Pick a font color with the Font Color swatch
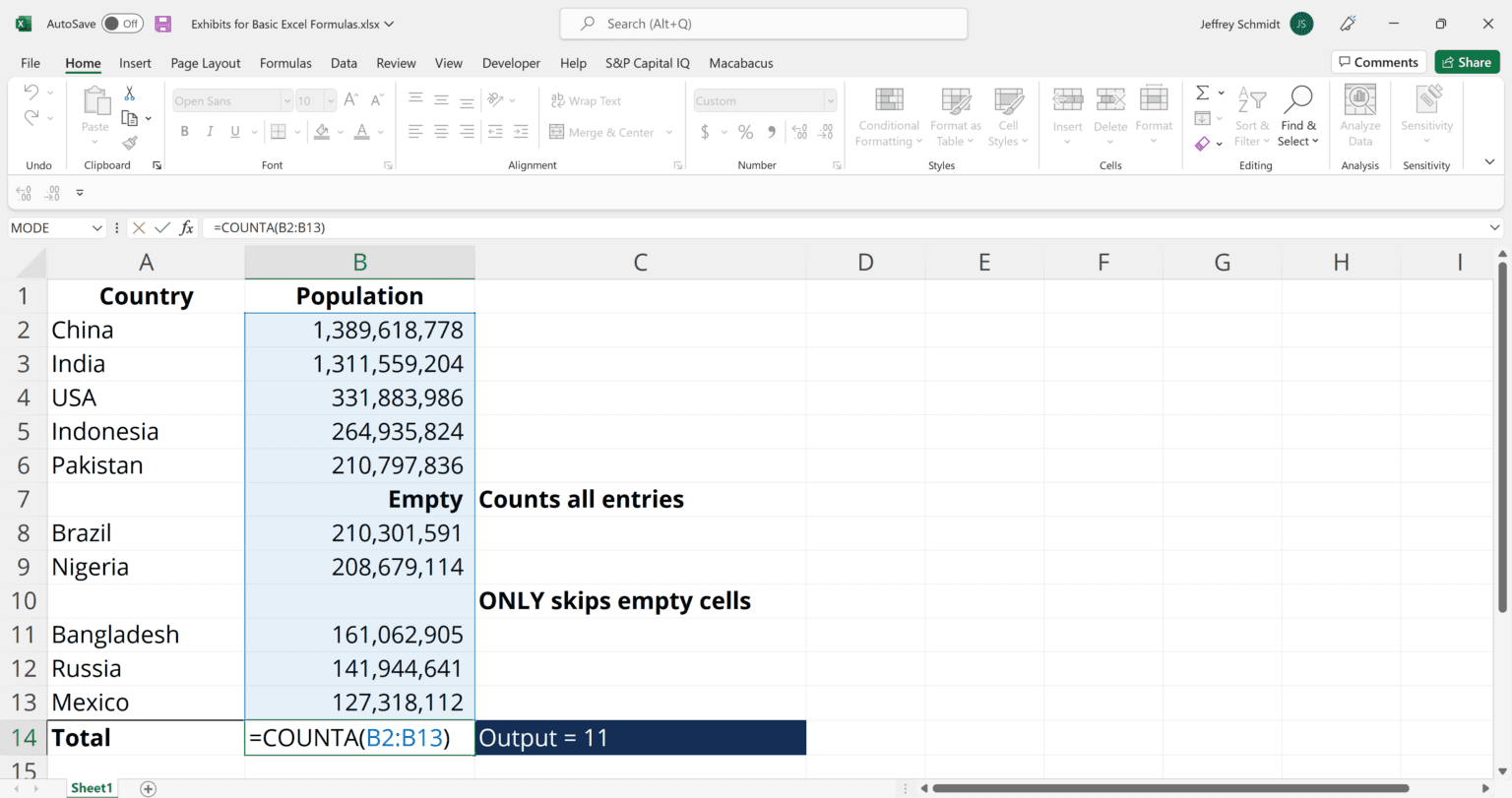 point(363,131)
